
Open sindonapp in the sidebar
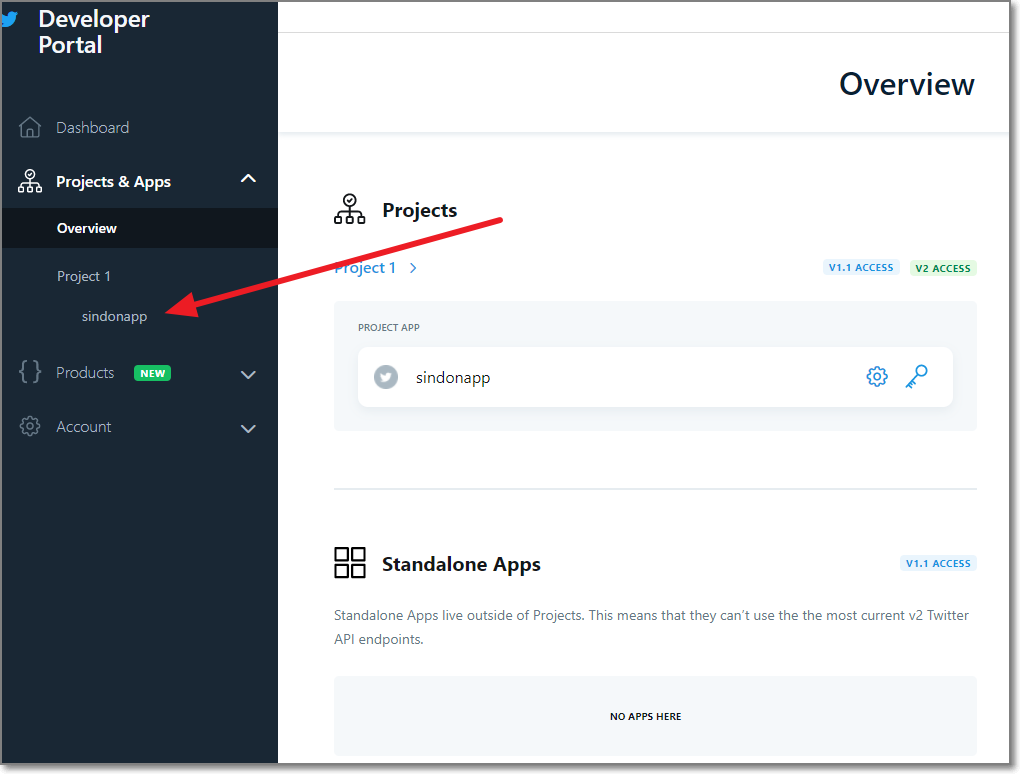[114, 317]
